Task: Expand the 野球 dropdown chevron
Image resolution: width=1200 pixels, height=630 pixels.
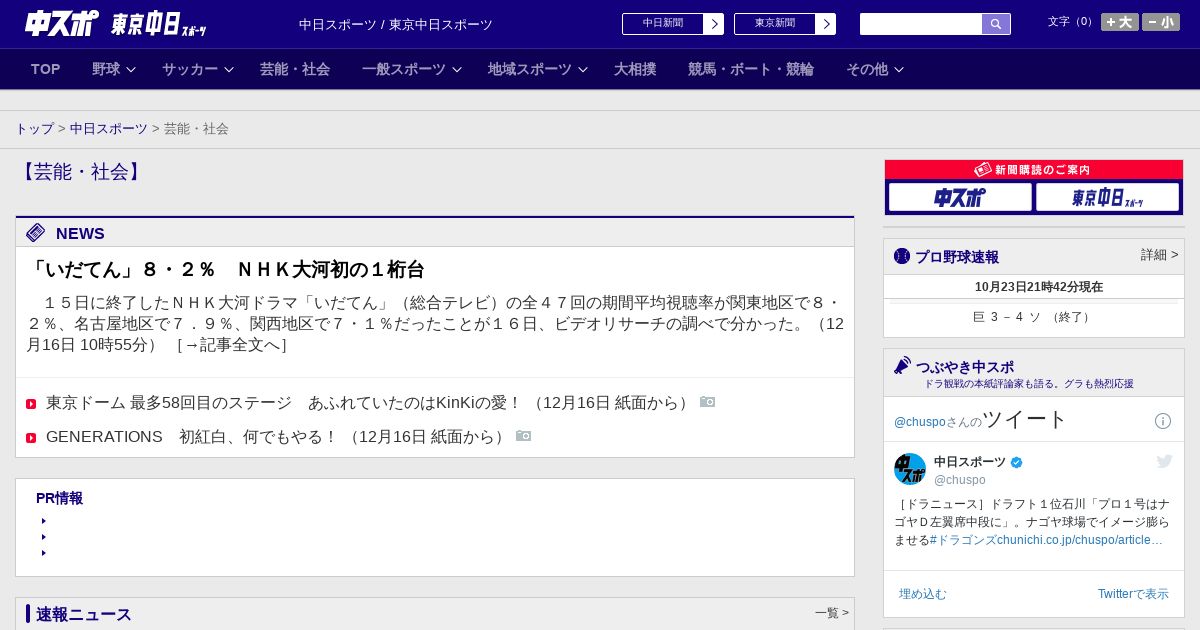Action: [x=131, y=70]
